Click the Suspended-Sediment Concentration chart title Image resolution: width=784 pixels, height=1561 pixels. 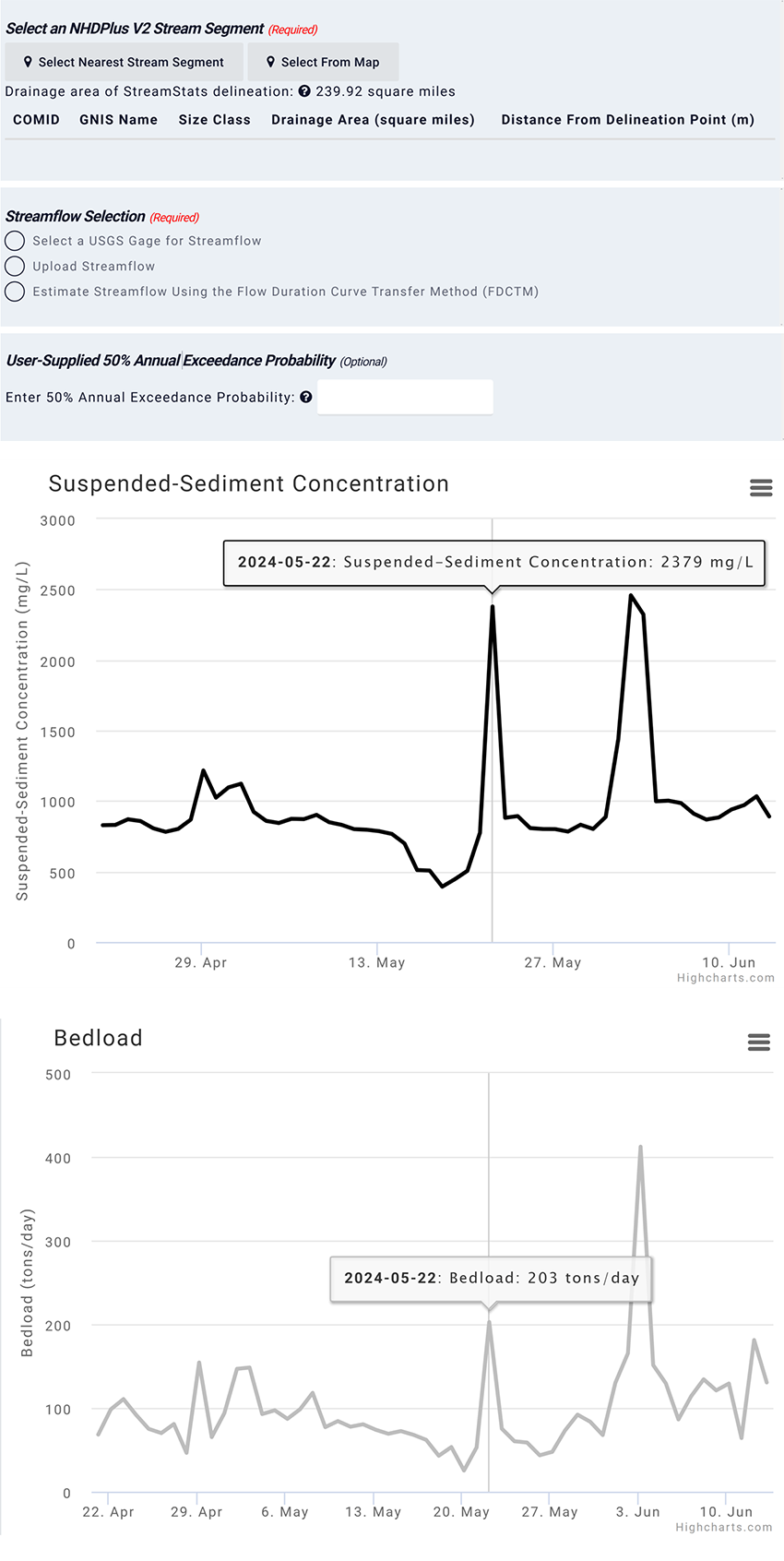pyautogui.click(x=248, y=484)
